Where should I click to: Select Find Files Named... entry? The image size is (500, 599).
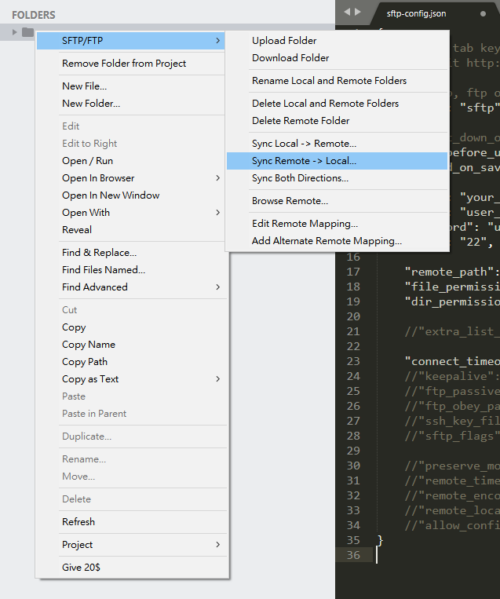(x=132, y=270)
